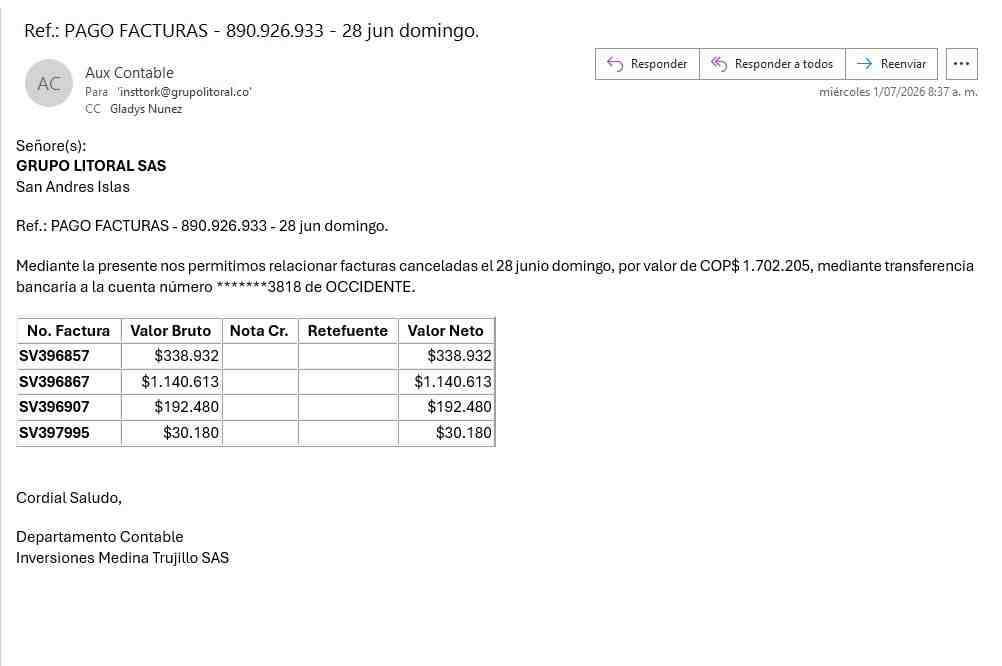The width and height of the screenshot is (1002, 666).
Task: Click invoice SV396907 in the table
Action: click(54, 407)
